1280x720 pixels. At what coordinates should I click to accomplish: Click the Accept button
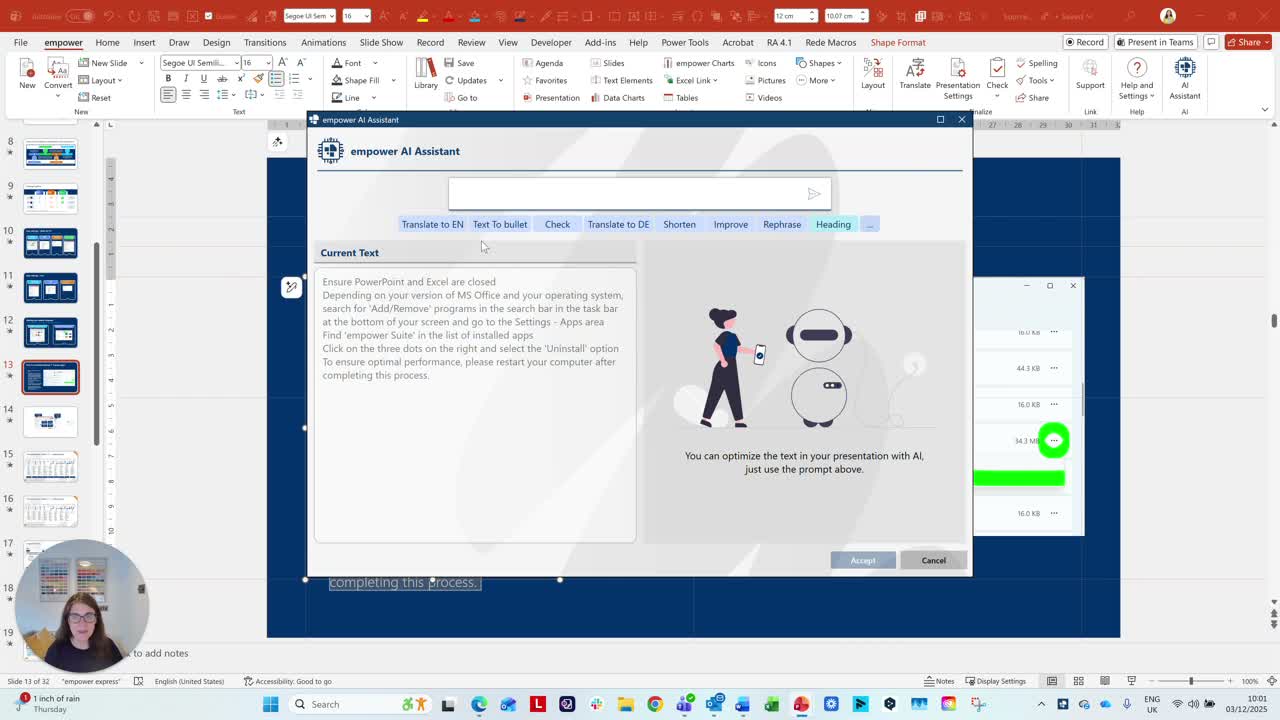(863, 560)
